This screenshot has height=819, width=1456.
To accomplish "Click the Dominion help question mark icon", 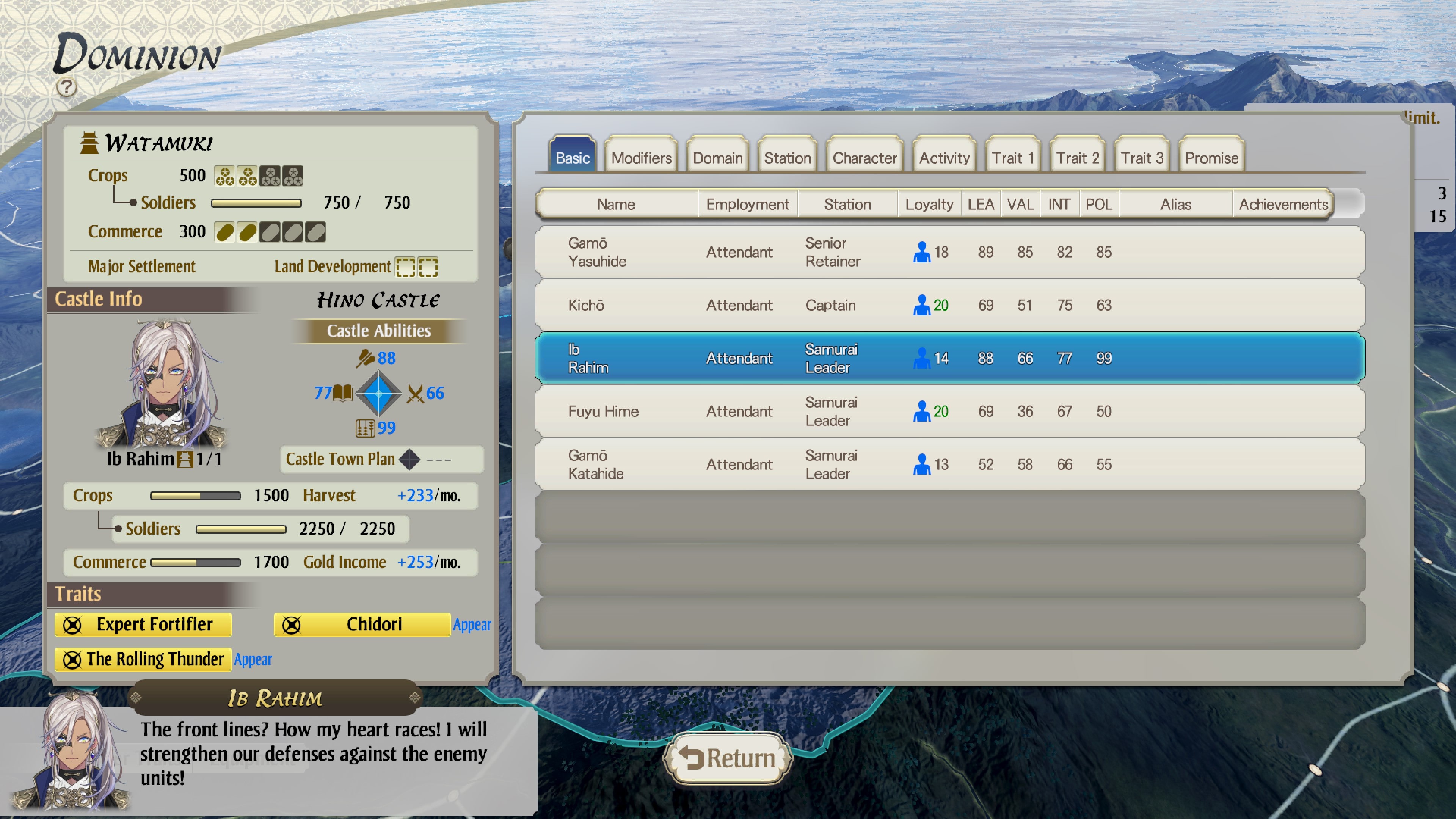I will [67, 87].
